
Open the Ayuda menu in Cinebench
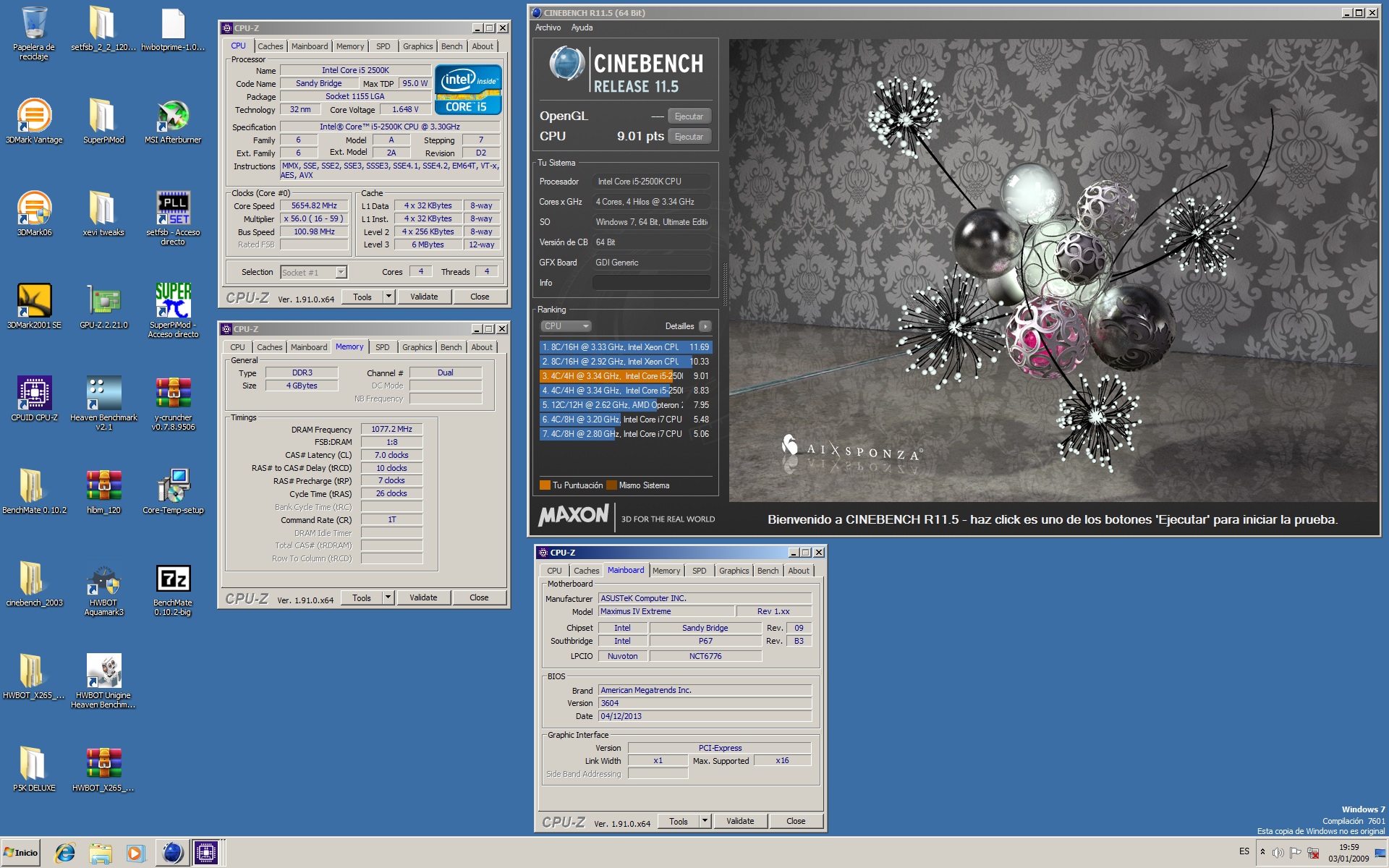pos(582,27)
